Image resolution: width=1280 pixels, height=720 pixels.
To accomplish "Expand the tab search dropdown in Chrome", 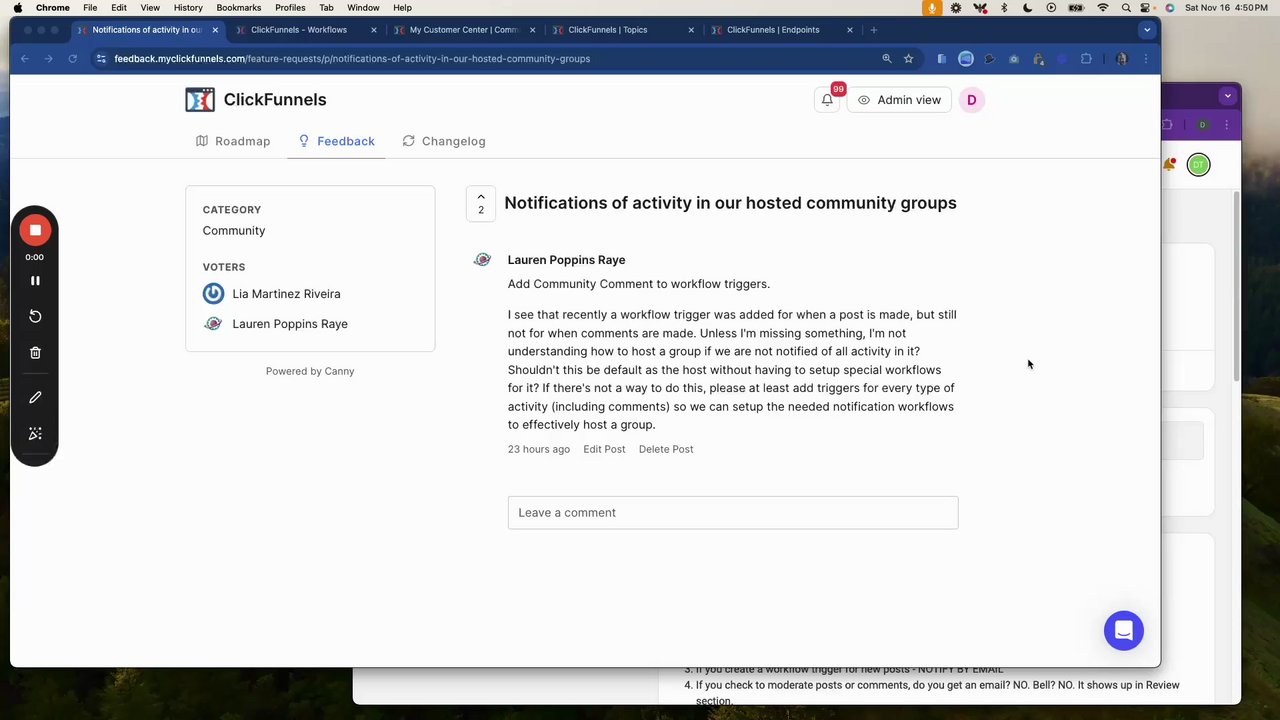I will pos(1148,30).
